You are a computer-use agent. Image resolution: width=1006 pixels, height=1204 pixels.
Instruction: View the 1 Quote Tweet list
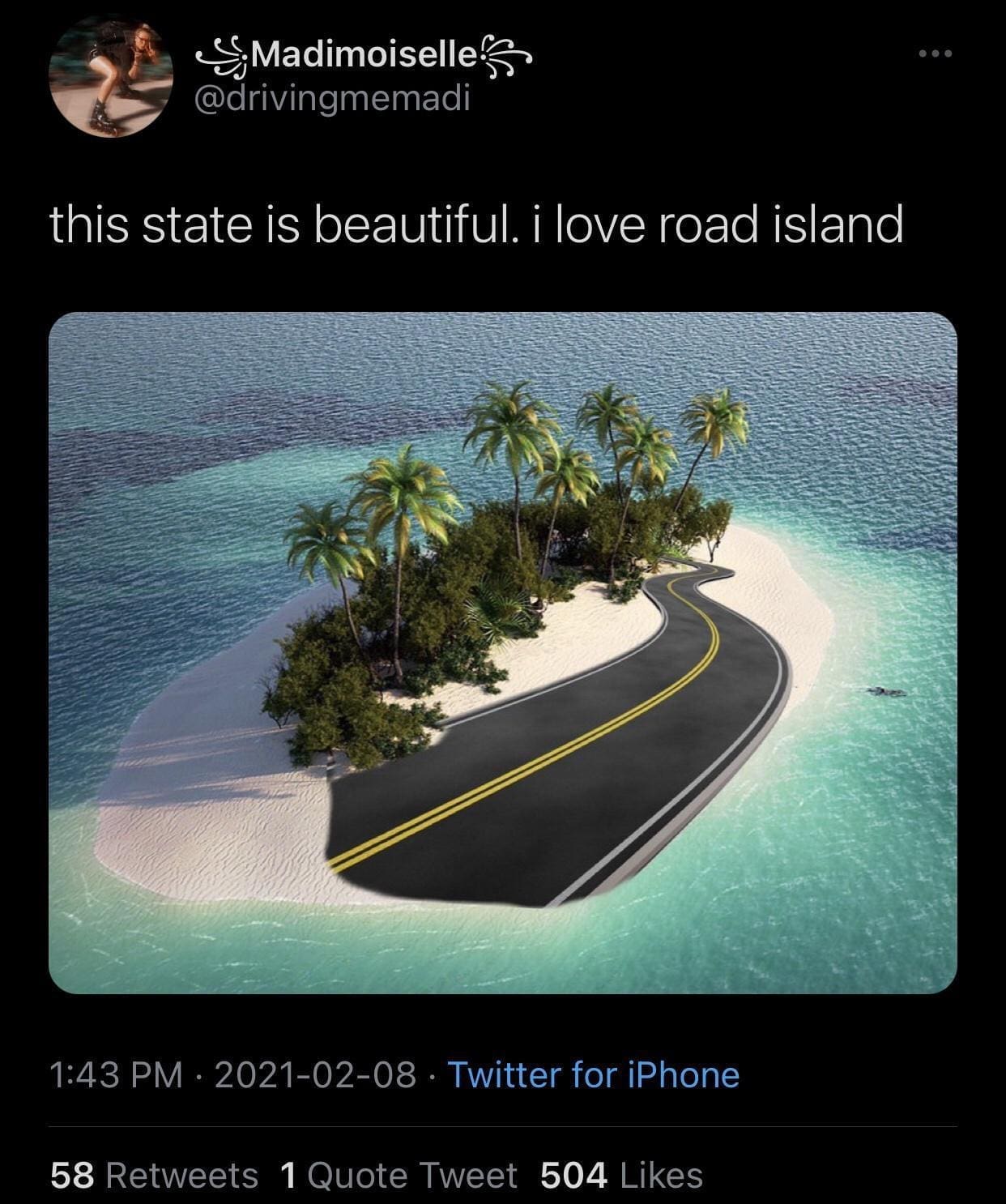tap(398, 1174)
